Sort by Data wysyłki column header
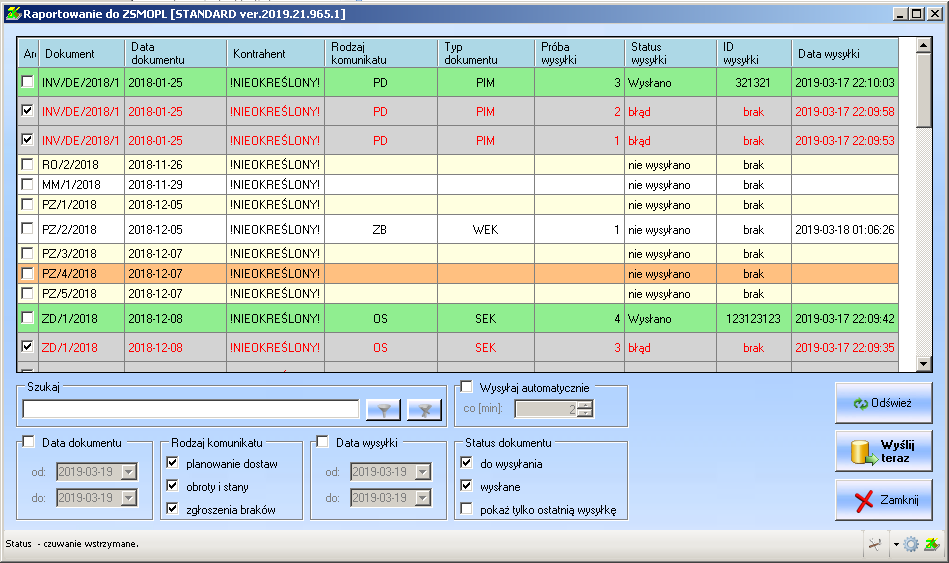Viewport: 949px width, 563px height. [x=845, y=53]
